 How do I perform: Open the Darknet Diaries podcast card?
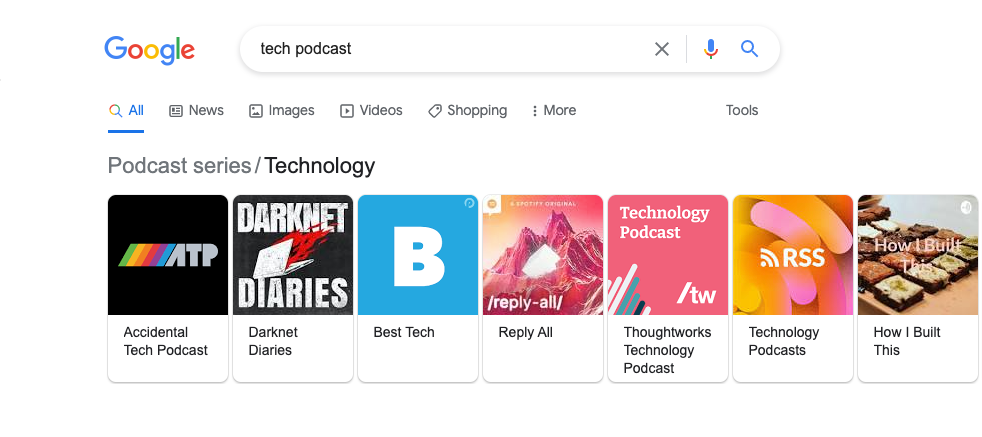(293, 288)
